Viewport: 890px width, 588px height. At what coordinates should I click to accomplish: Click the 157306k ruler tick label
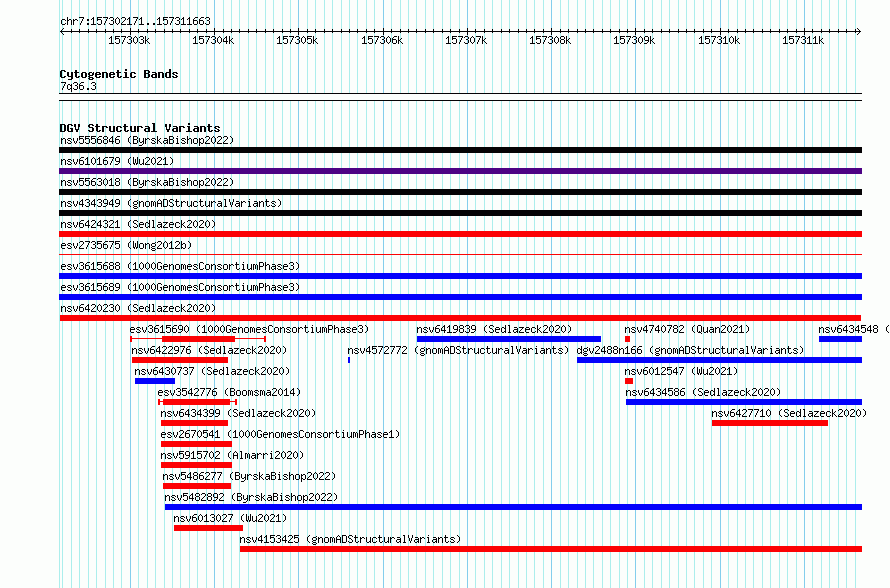coord(382,40)
